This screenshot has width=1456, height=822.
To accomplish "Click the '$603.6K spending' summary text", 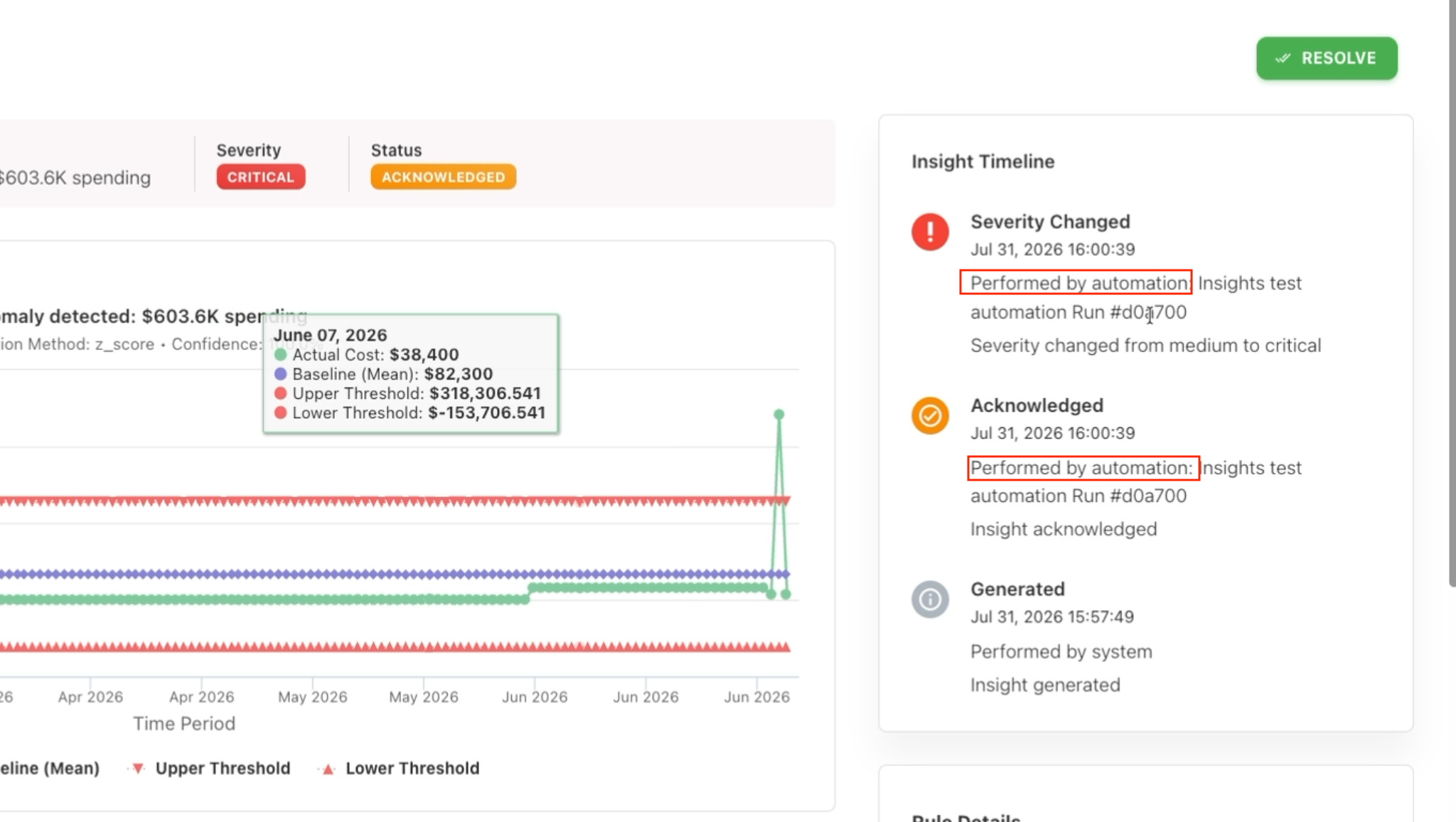I will click(75, 178).
